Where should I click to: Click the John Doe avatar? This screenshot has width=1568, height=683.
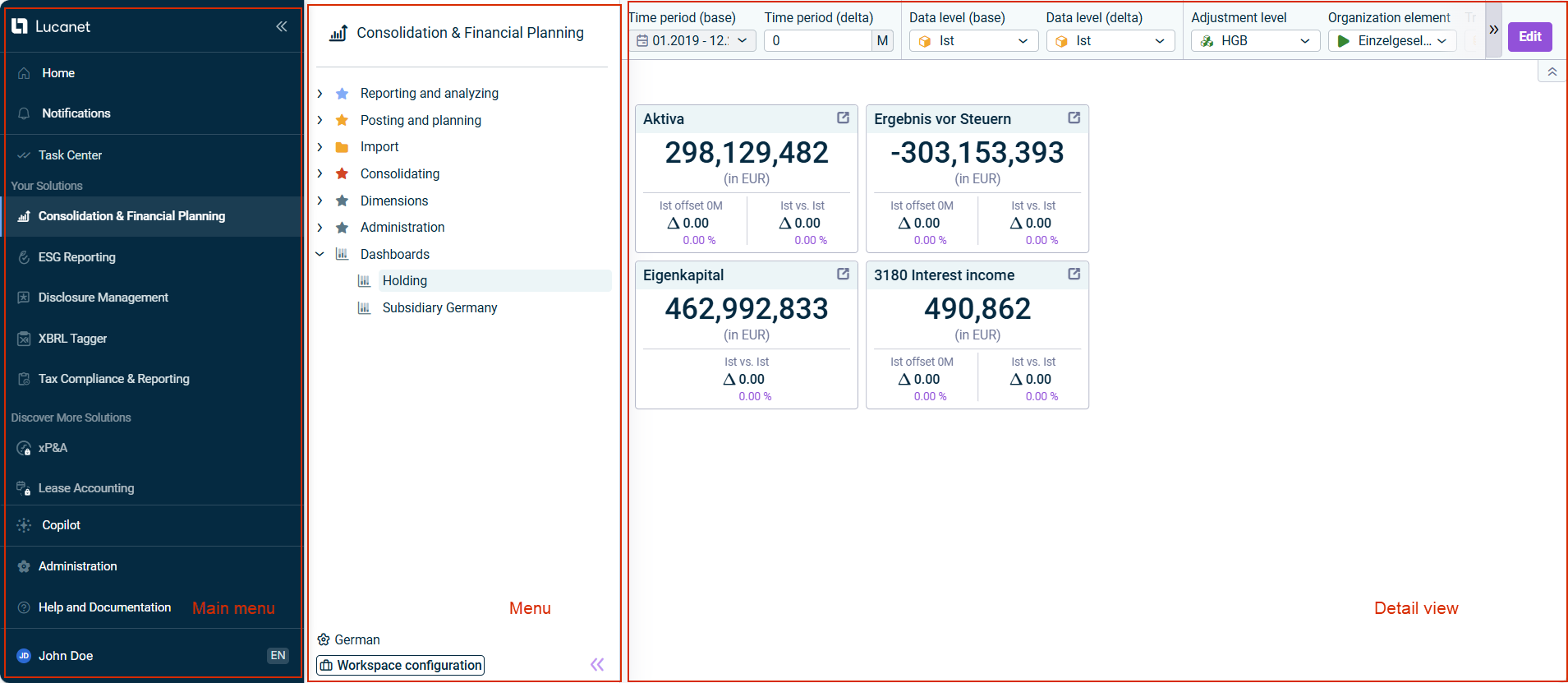(24, 656)
